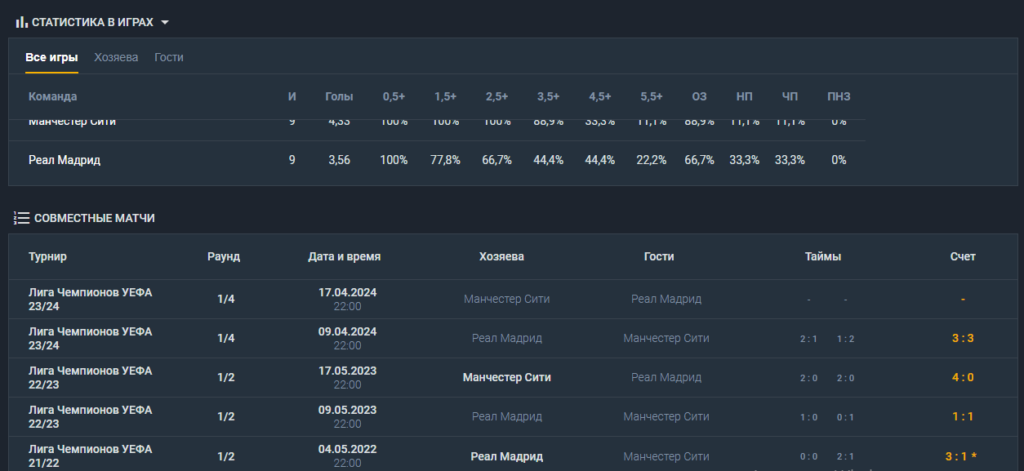Click Манчестер Сити host in 17.04.2024 match
The height and width of the screenshot is (471, 1024).
click(x=507, y=299)
